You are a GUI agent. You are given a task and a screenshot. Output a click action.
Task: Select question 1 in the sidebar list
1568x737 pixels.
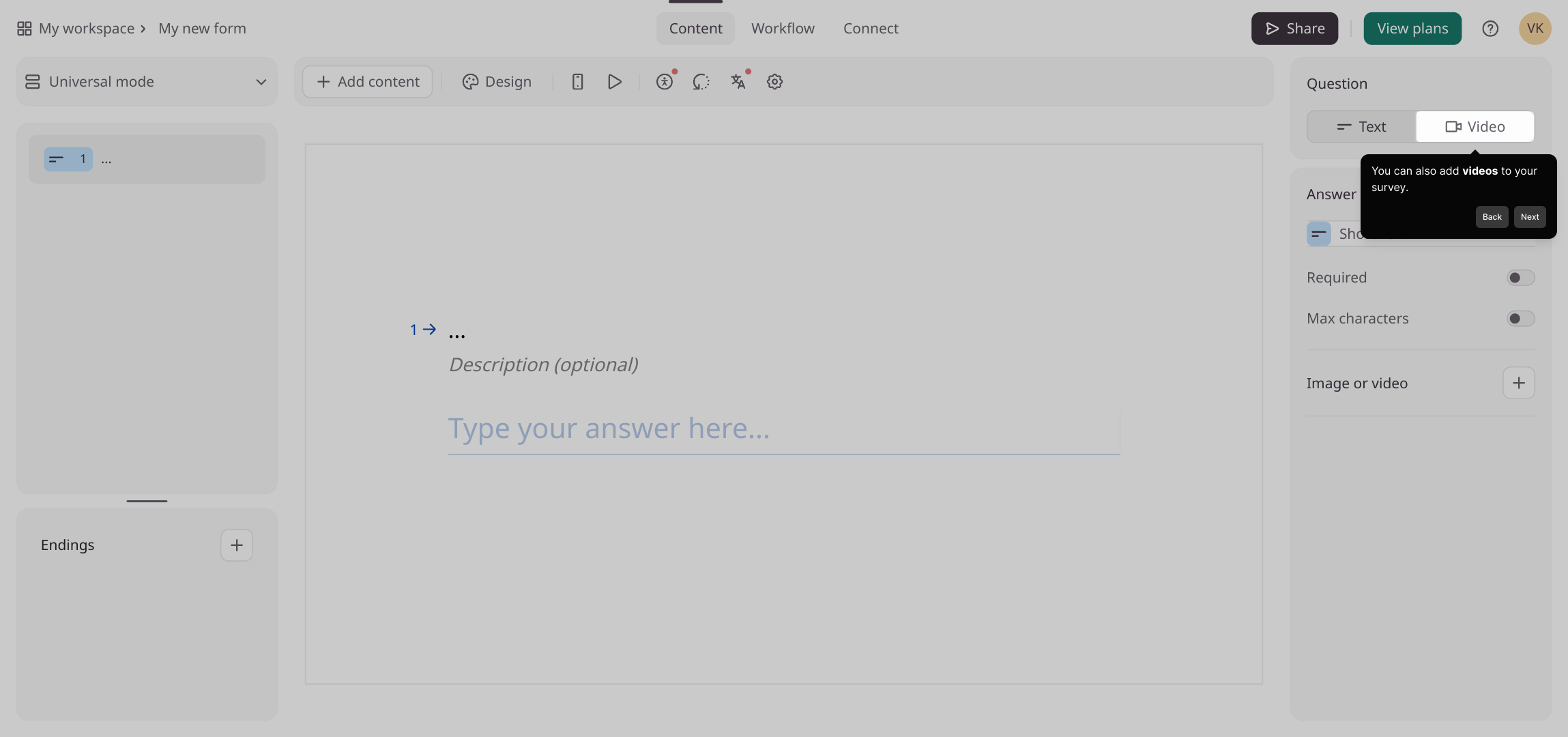(147, 159)
